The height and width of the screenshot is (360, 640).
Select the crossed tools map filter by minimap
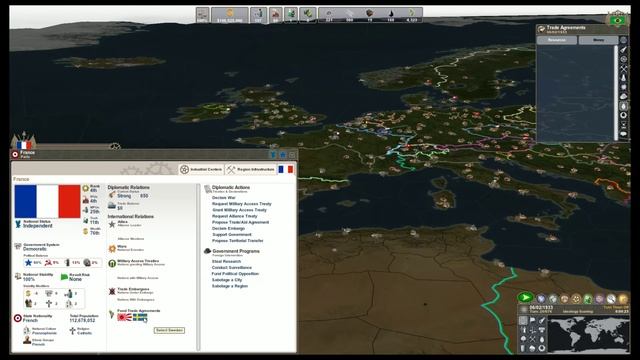tap(532, 339)
